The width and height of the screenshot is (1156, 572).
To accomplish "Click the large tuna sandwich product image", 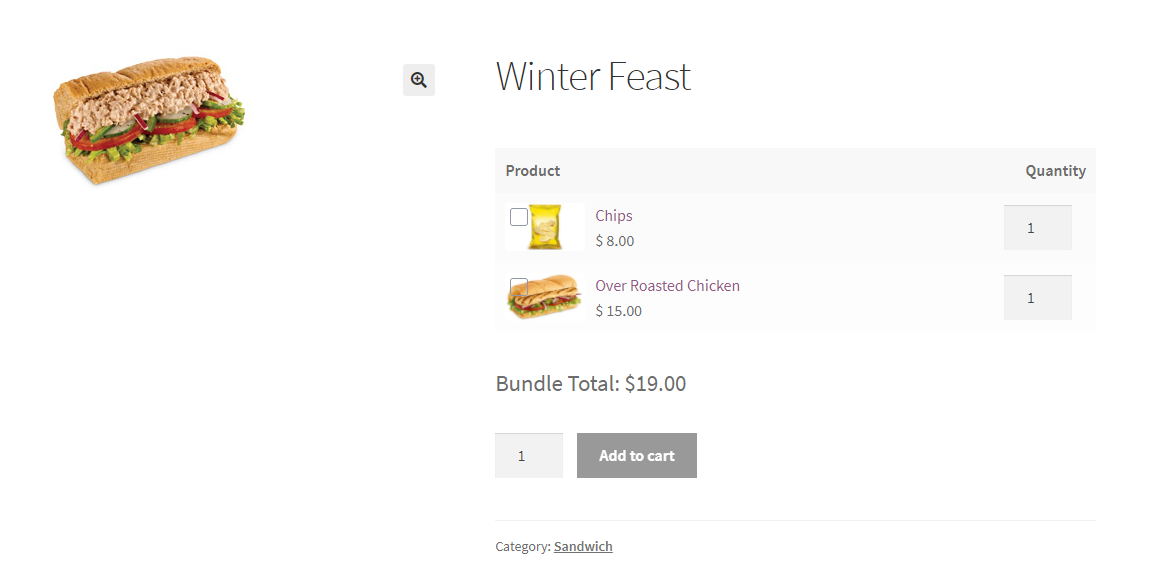I will [x=149, y=121].
